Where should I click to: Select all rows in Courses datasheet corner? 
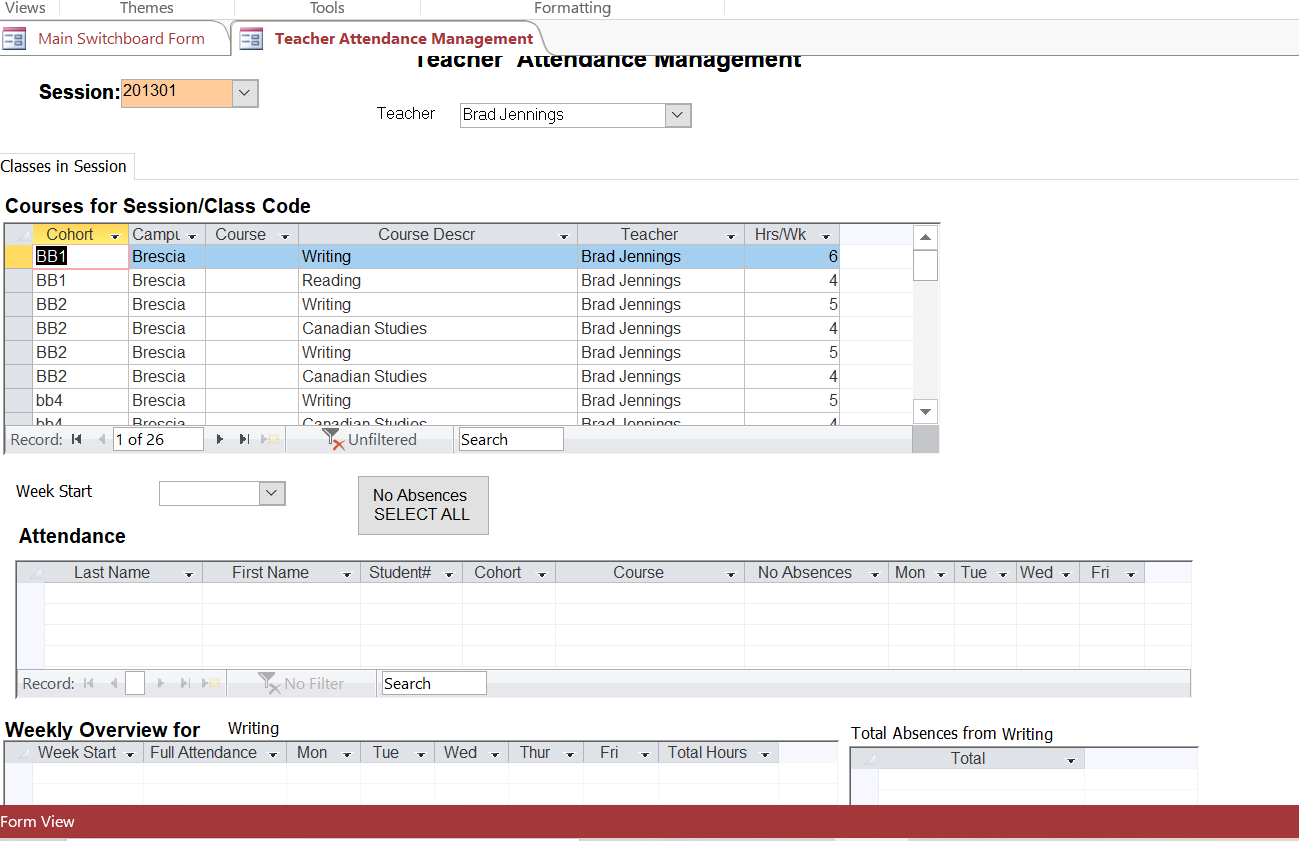coord(18,235)
